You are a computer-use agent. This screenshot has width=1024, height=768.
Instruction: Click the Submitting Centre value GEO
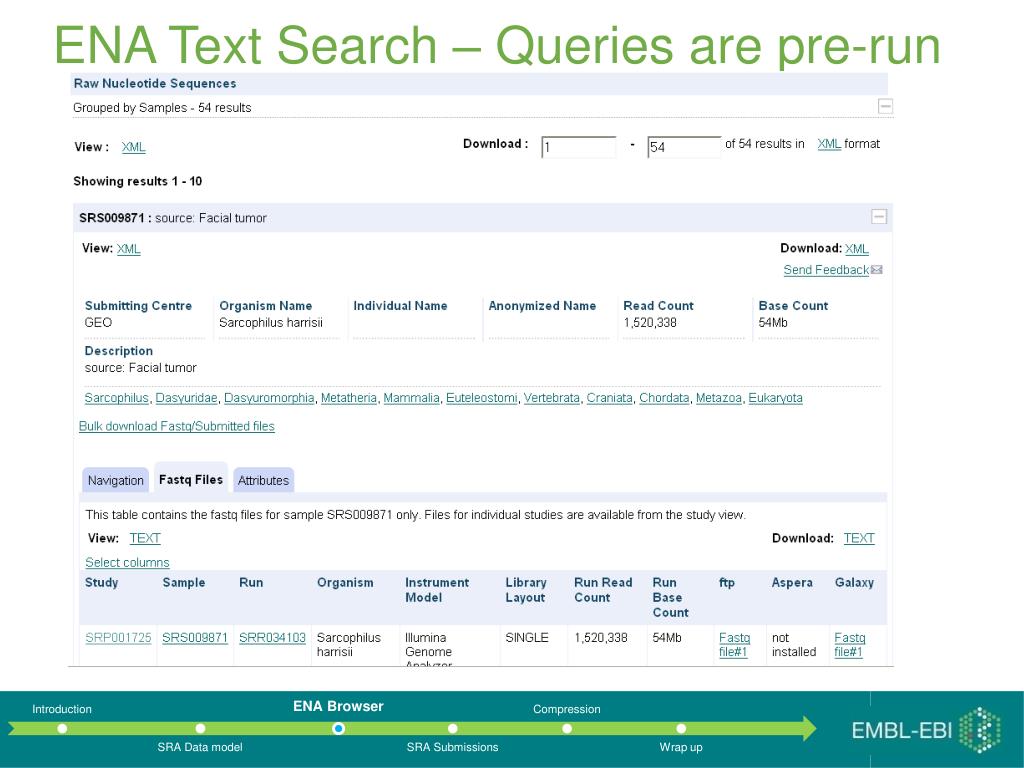(x=98, y=323)
